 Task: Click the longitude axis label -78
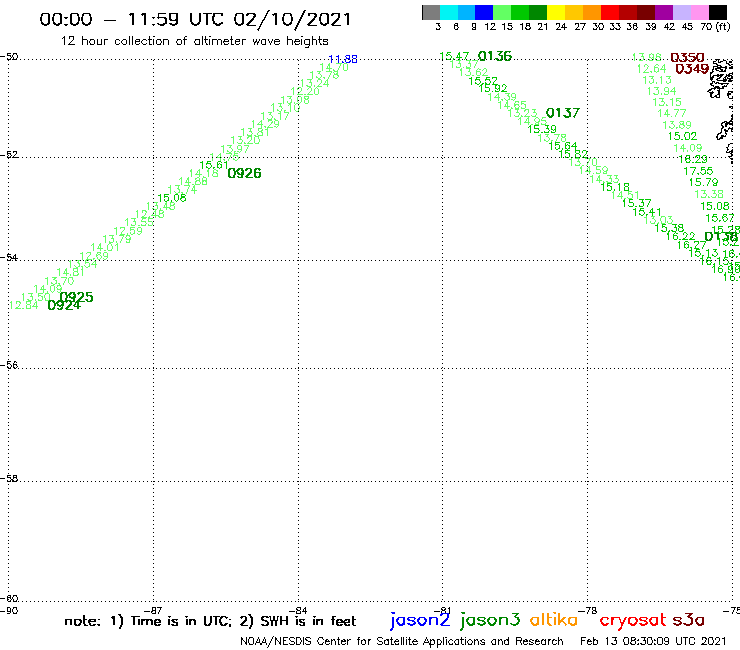click(588, 610)
